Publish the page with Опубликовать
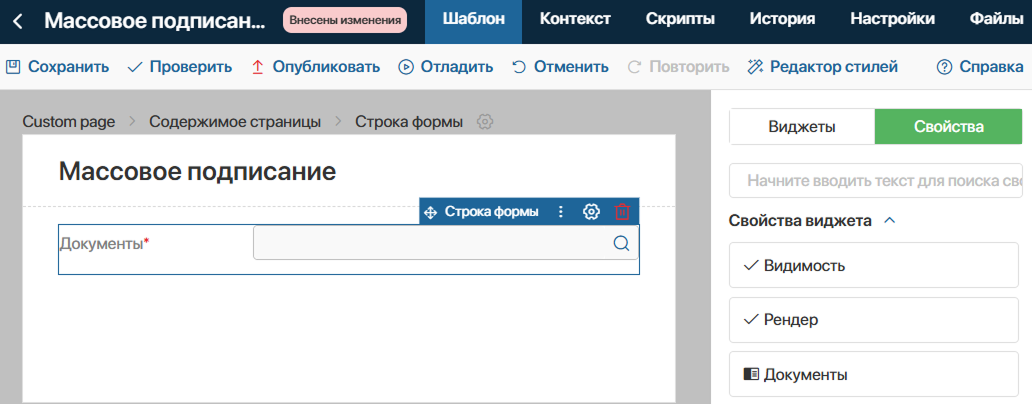The width and height of the screenshot is (1032, 404). pos(316,66)
